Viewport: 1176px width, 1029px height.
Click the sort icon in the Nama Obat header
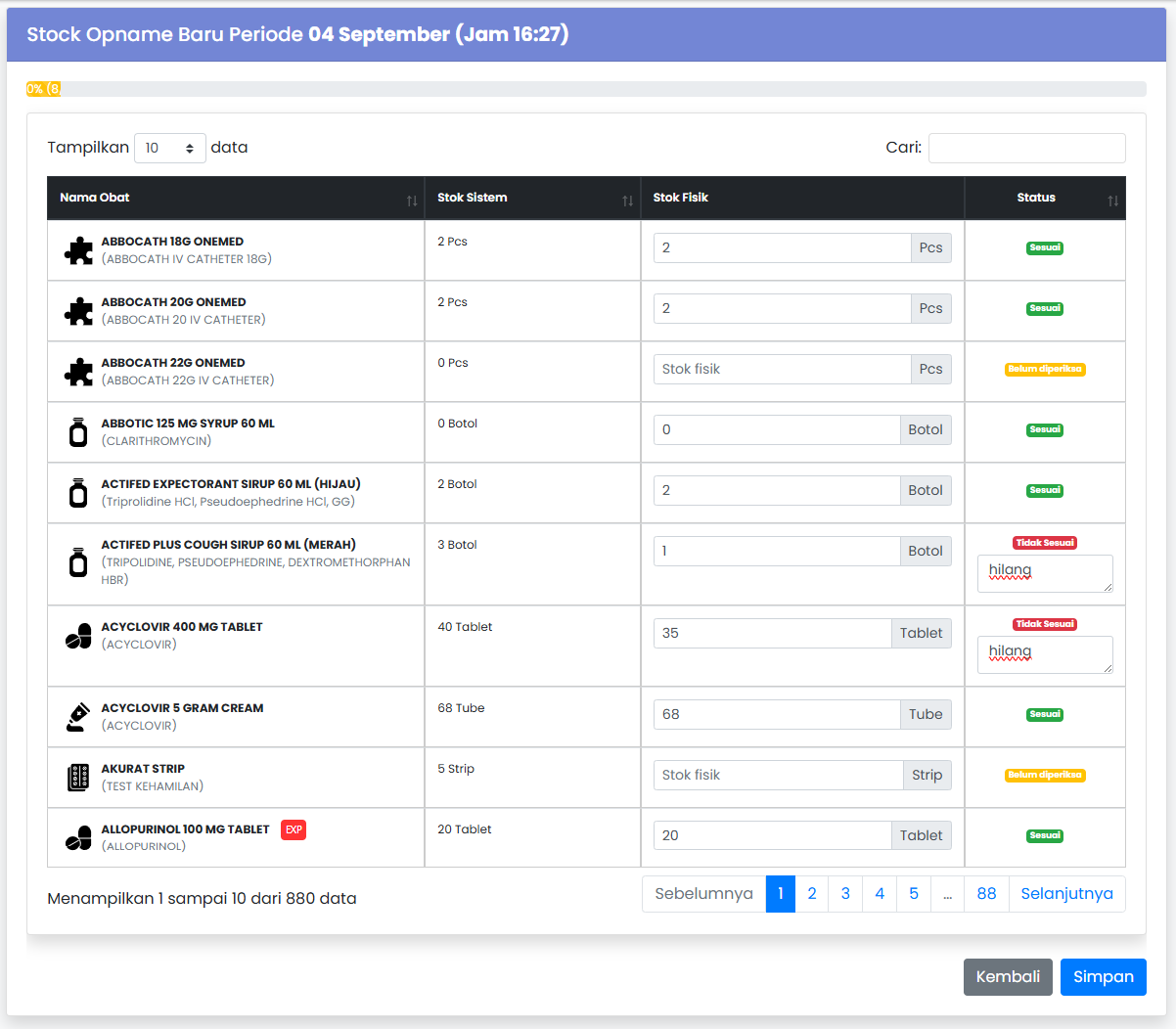[x=411, y=200]
